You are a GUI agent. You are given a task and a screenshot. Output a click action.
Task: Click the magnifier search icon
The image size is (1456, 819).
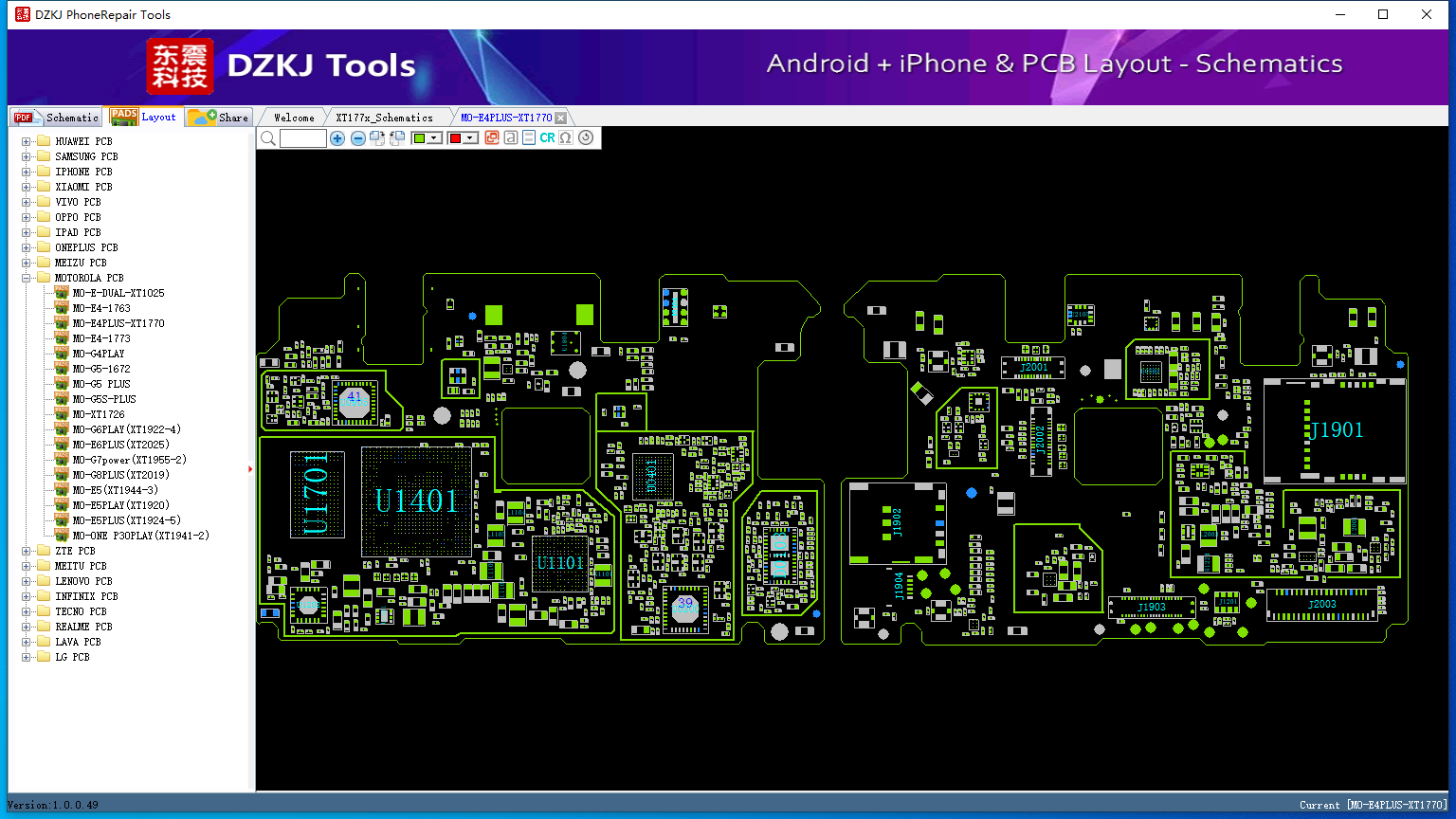(x=268, y=138)
